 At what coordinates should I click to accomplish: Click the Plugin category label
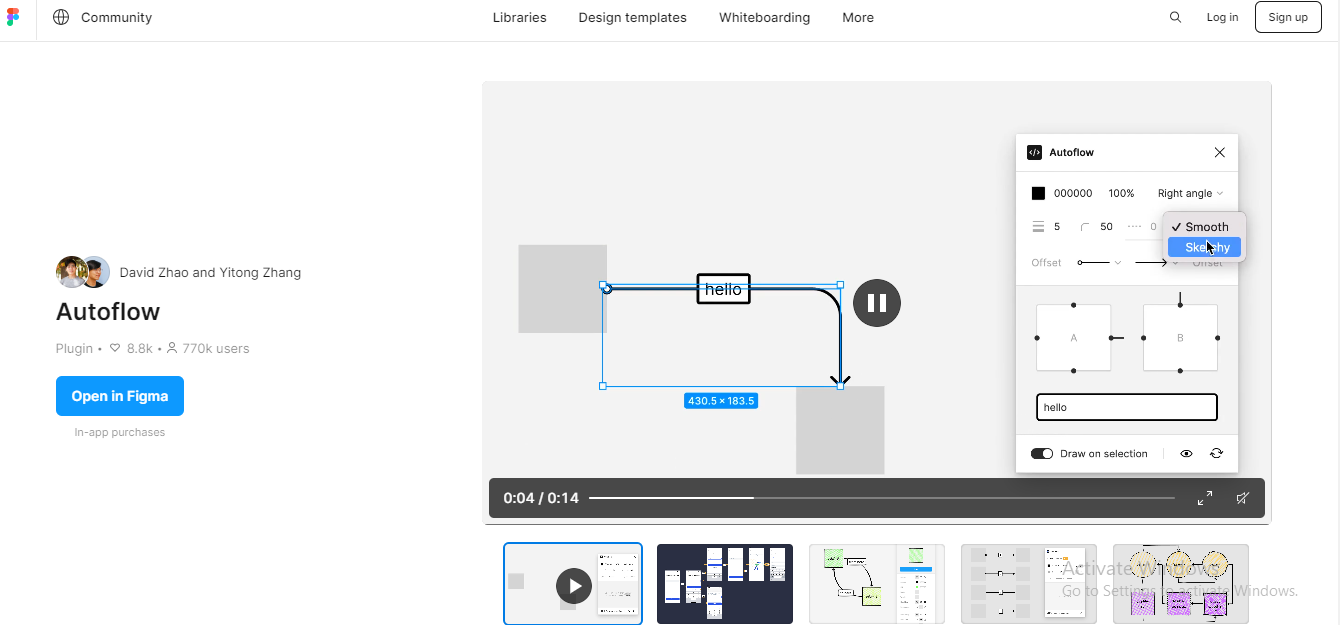coord(74,348)
